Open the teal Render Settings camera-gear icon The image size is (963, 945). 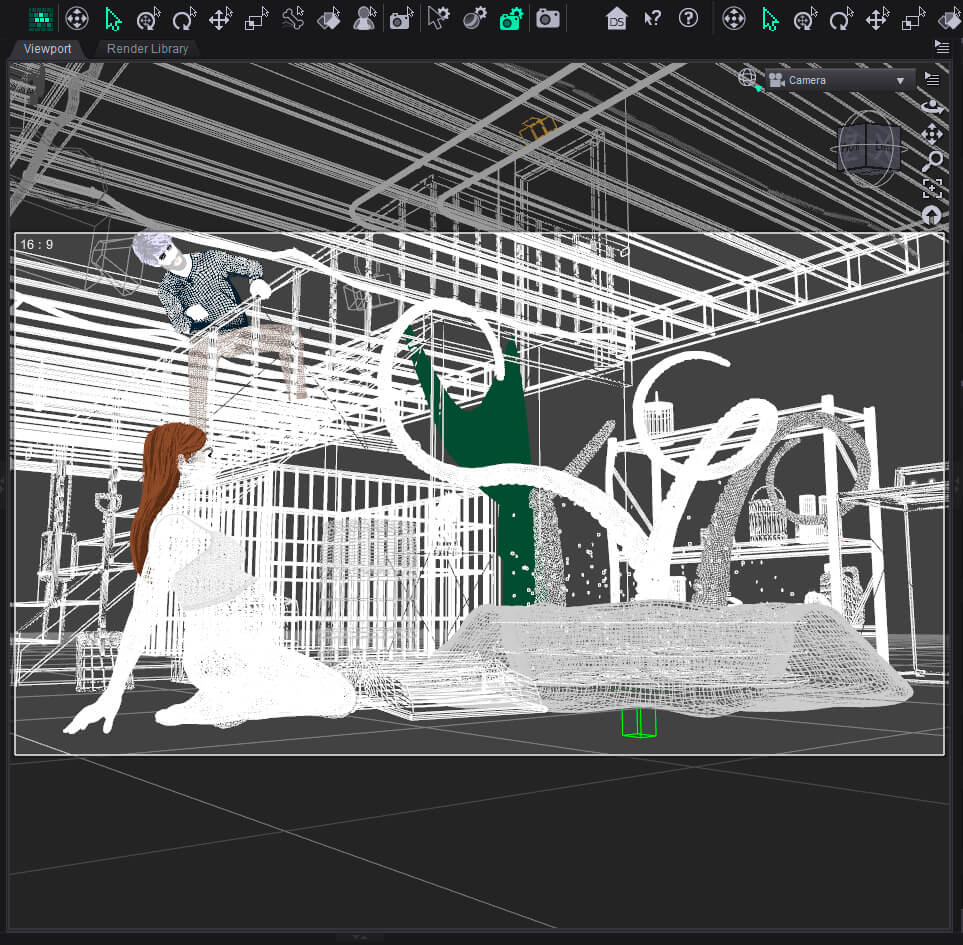[x=511, y=20]
